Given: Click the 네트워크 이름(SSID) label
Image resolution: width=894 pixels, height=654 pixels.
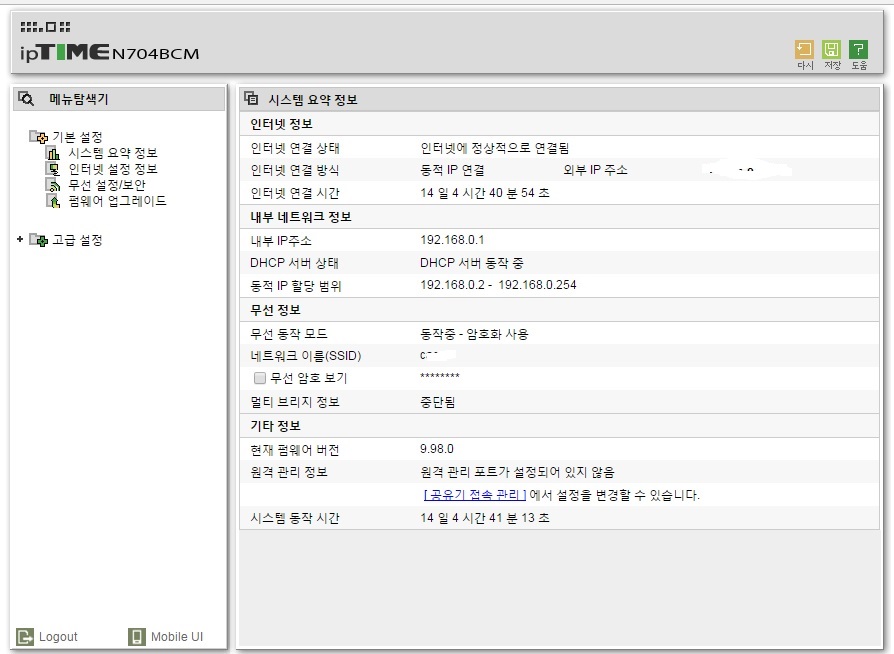Looking at the screenshot, I should (x=306, y=356).
